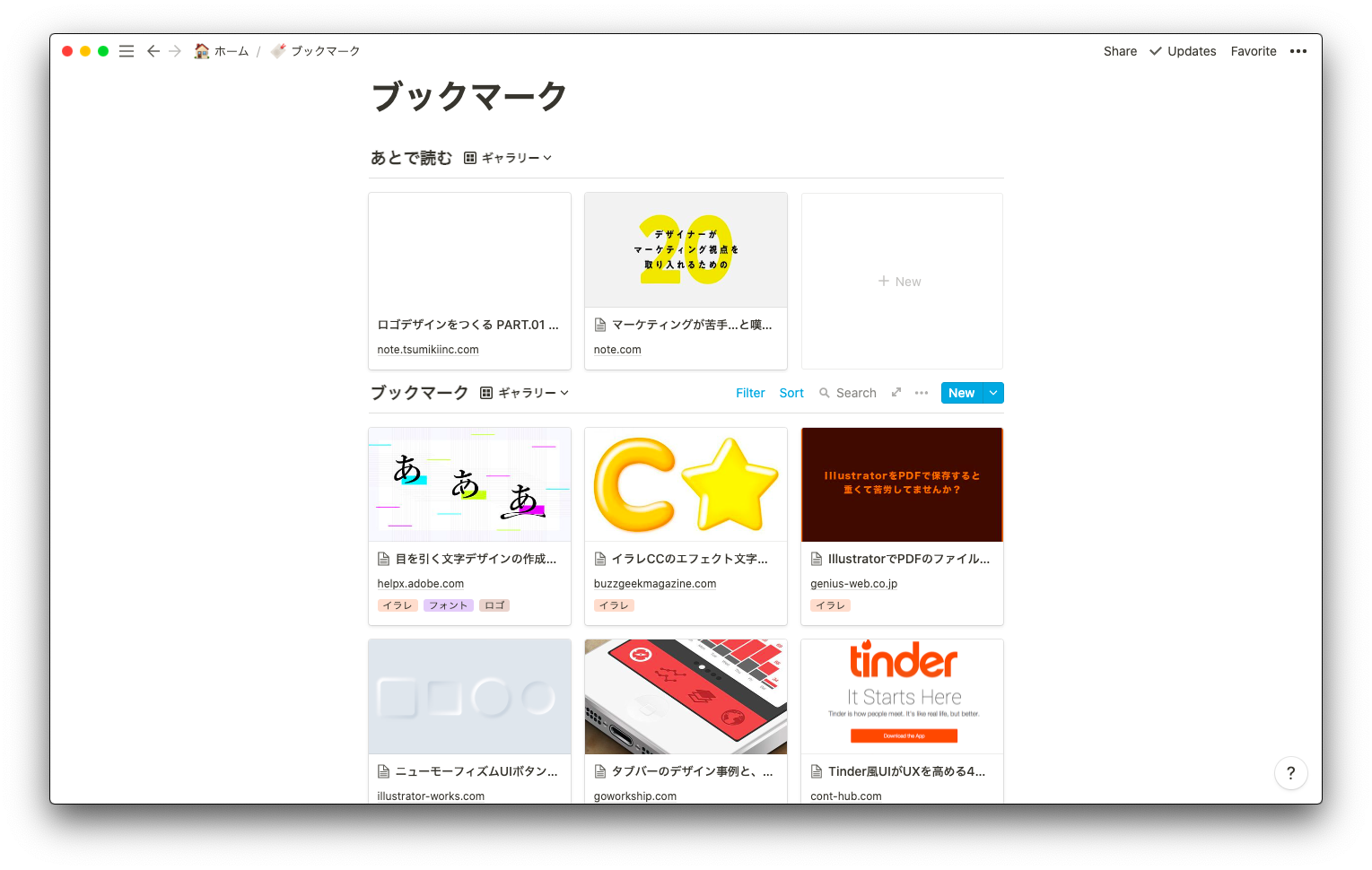Expand the あとで読む ギャラリー view dropdown
Viewport: 1372px width, 870px height.
pyautogui.click(x=508, y=158)
